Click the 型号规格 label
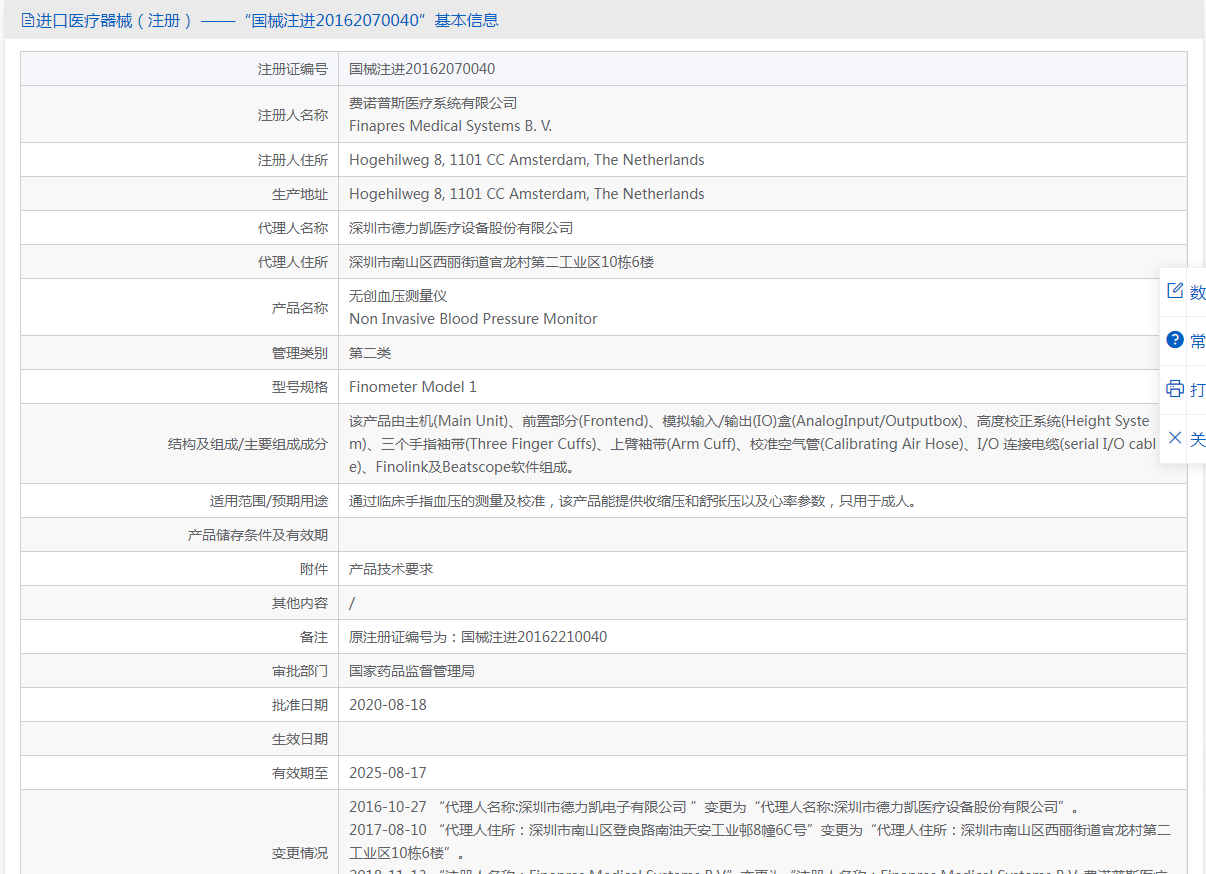This screenshot has width=1206, height=874. 300,387
